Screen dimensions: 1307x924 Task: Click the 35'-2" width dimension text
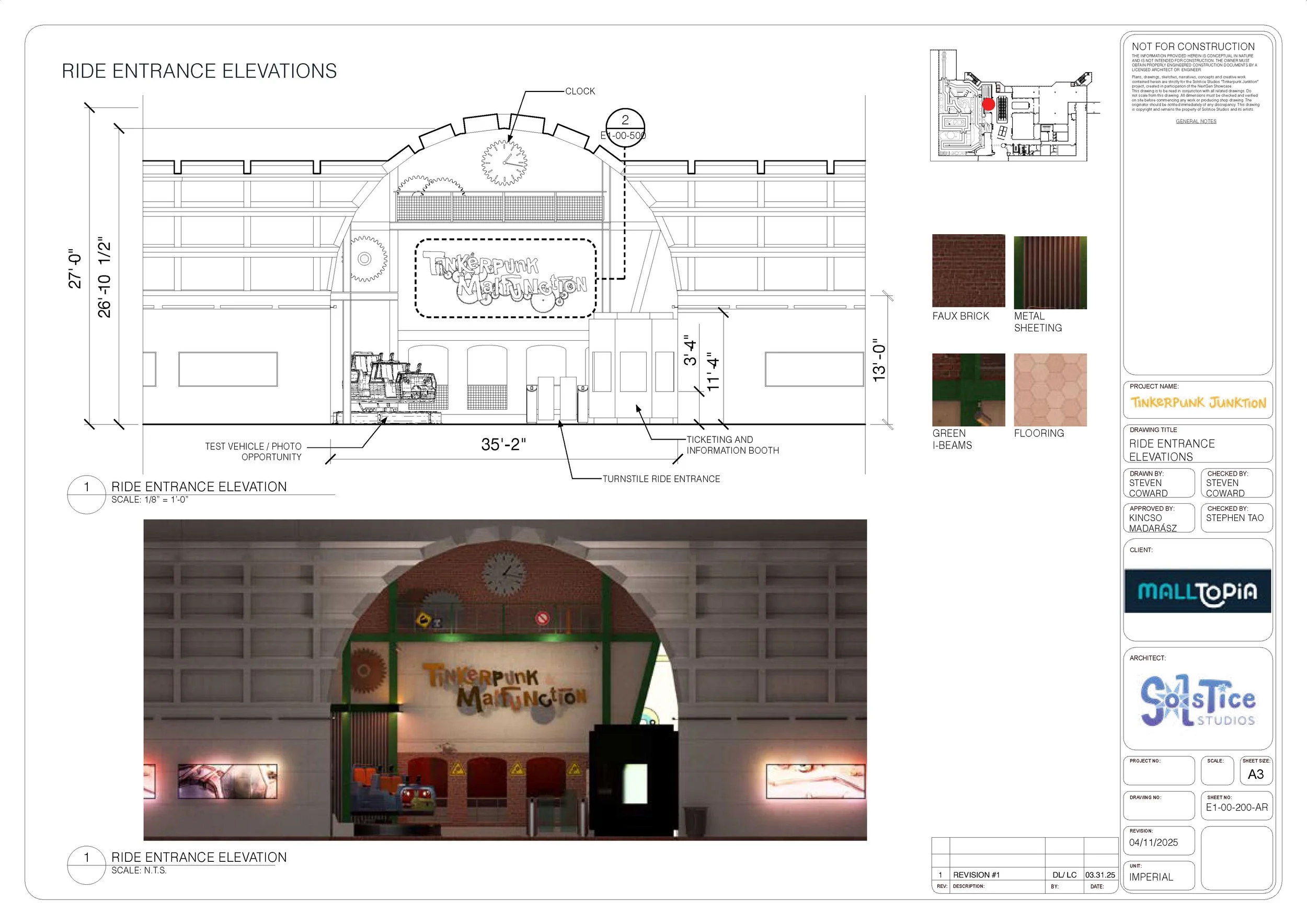click(x=503, y=444)
